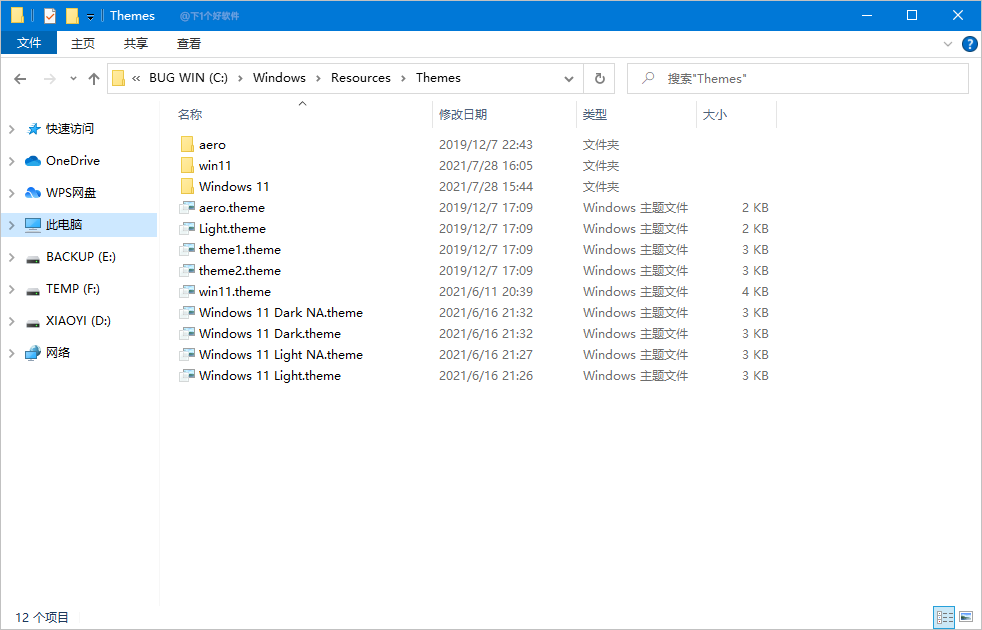982x630 pixels.
Task: Click the BACKUP (E:) drive icon
Action: tap(33, 258)
